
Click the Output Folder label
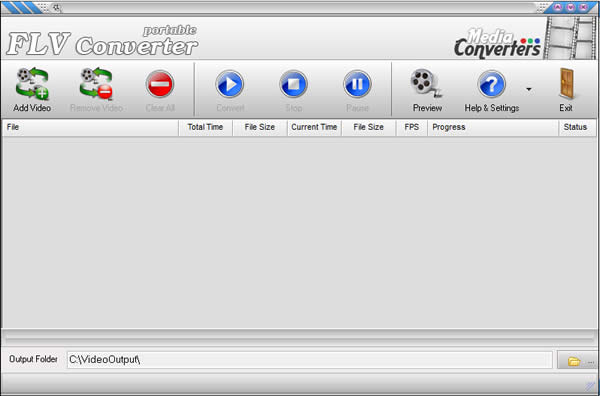33,359
